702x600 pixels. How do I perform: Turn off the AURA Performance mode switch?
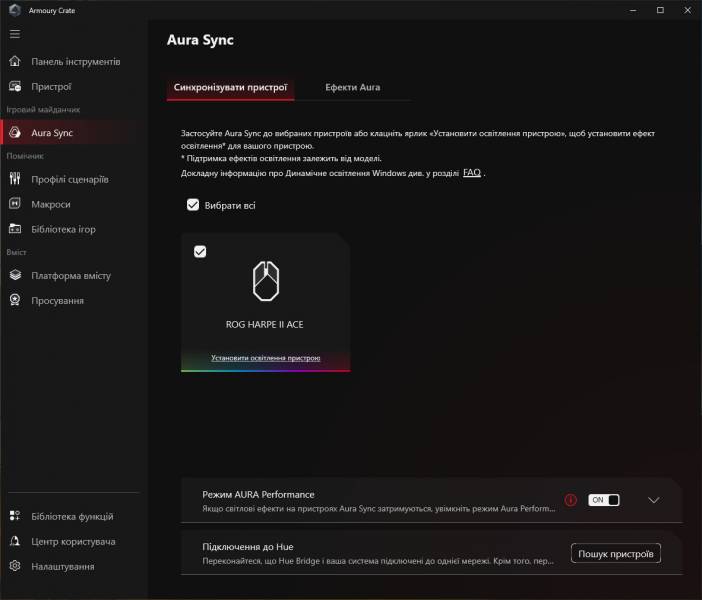[604, 500]
